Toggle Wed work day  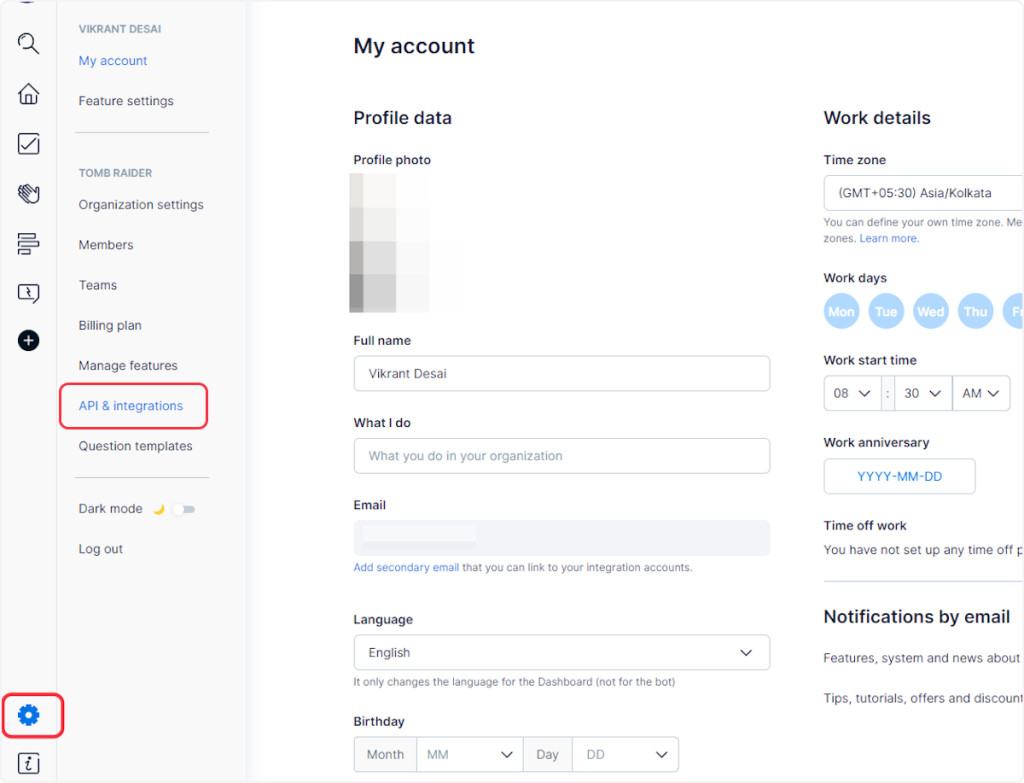tap(930, 311)
